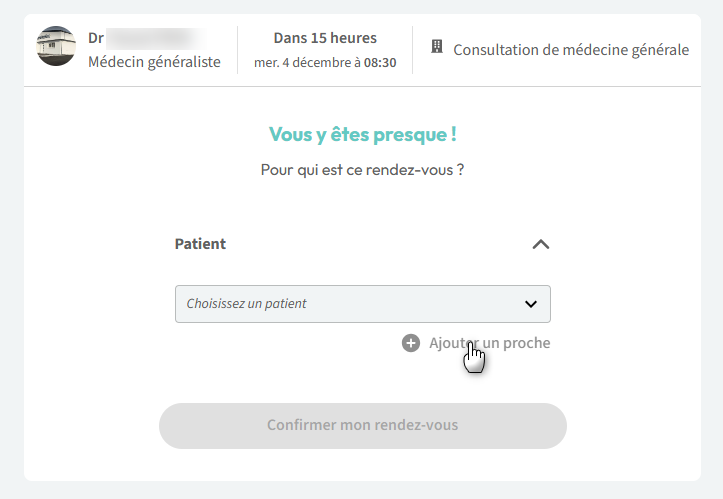
Task: Click the "Ajouter un proche" link
Action: coord(489,343)
